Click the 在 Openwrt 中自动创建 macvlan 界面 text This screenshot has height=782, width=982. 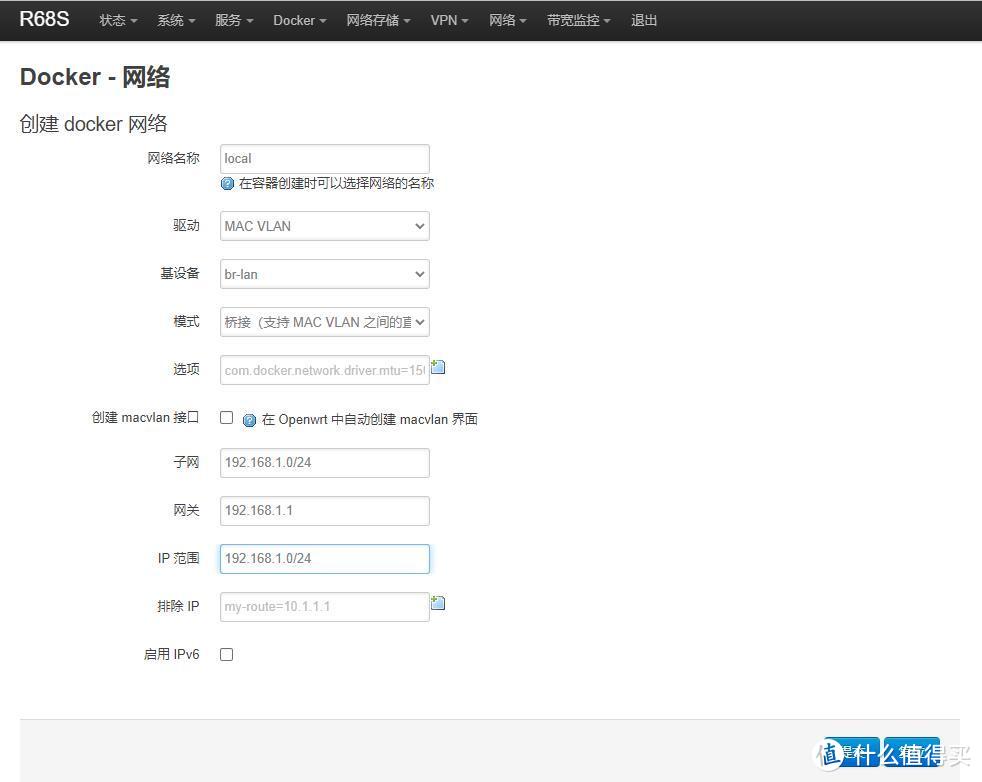(x=370, y=419)
